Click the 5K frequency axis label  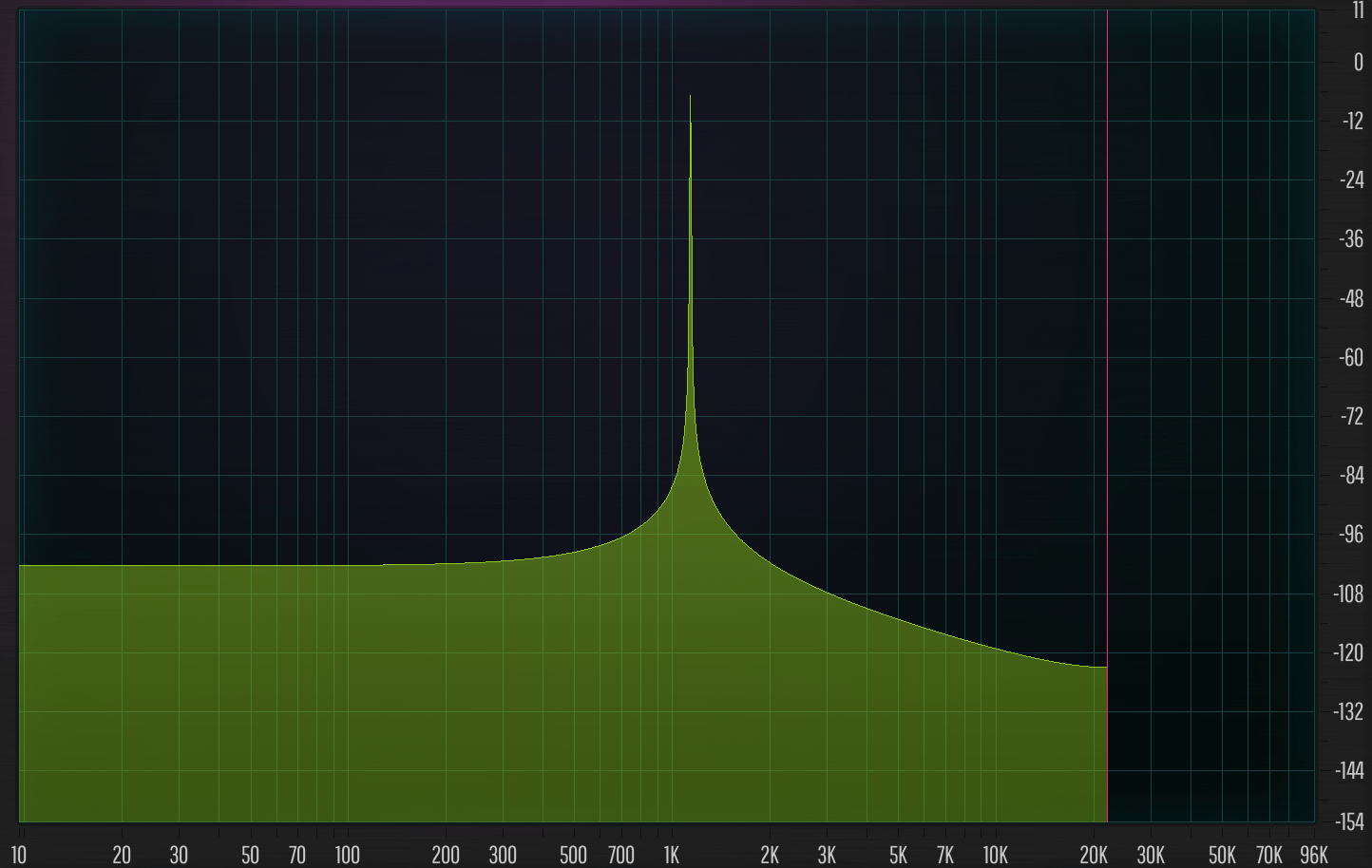pyautogui.click(x=898, y=855)
